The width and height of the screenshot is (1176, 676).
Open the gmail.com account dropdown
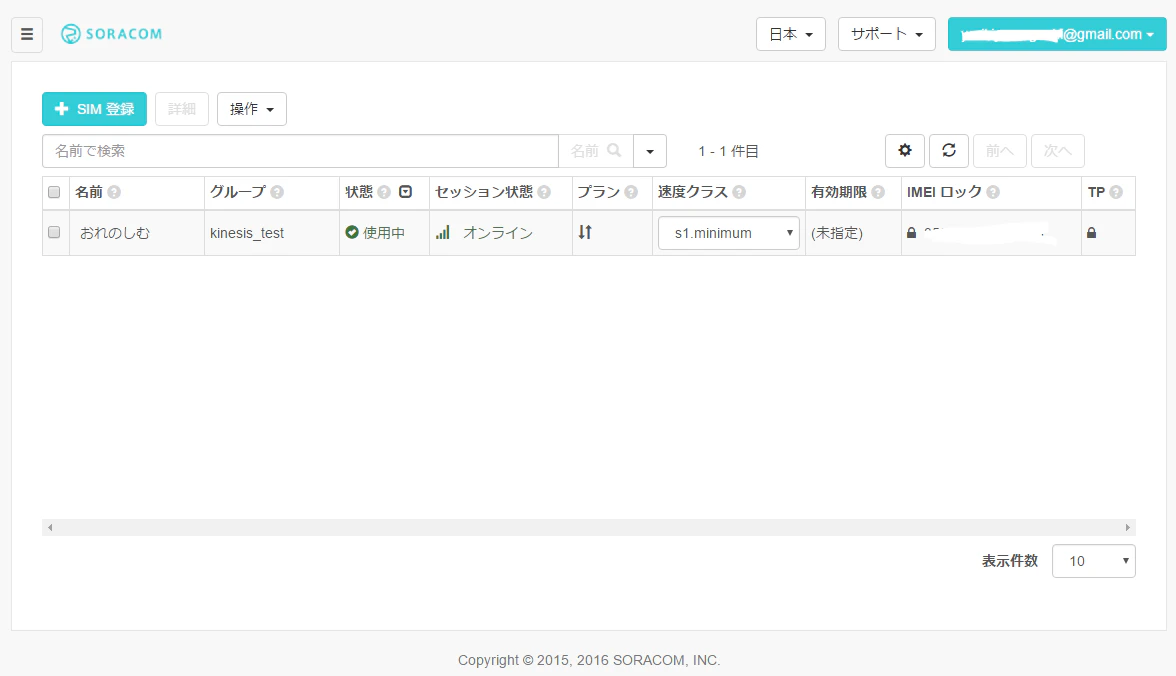[x=1057, y=35]
